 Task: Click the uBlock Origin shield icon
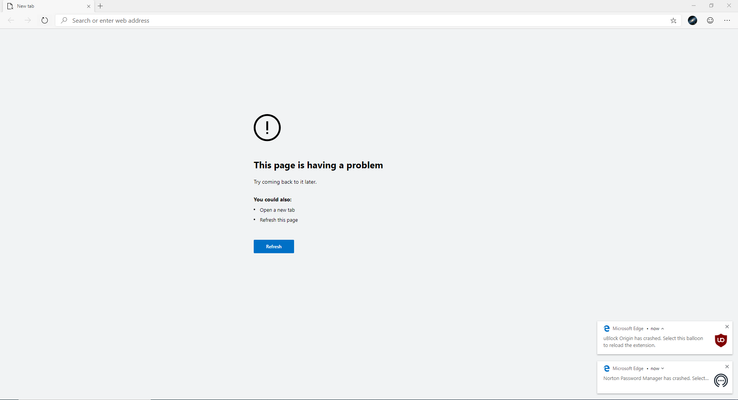[721, 340]
